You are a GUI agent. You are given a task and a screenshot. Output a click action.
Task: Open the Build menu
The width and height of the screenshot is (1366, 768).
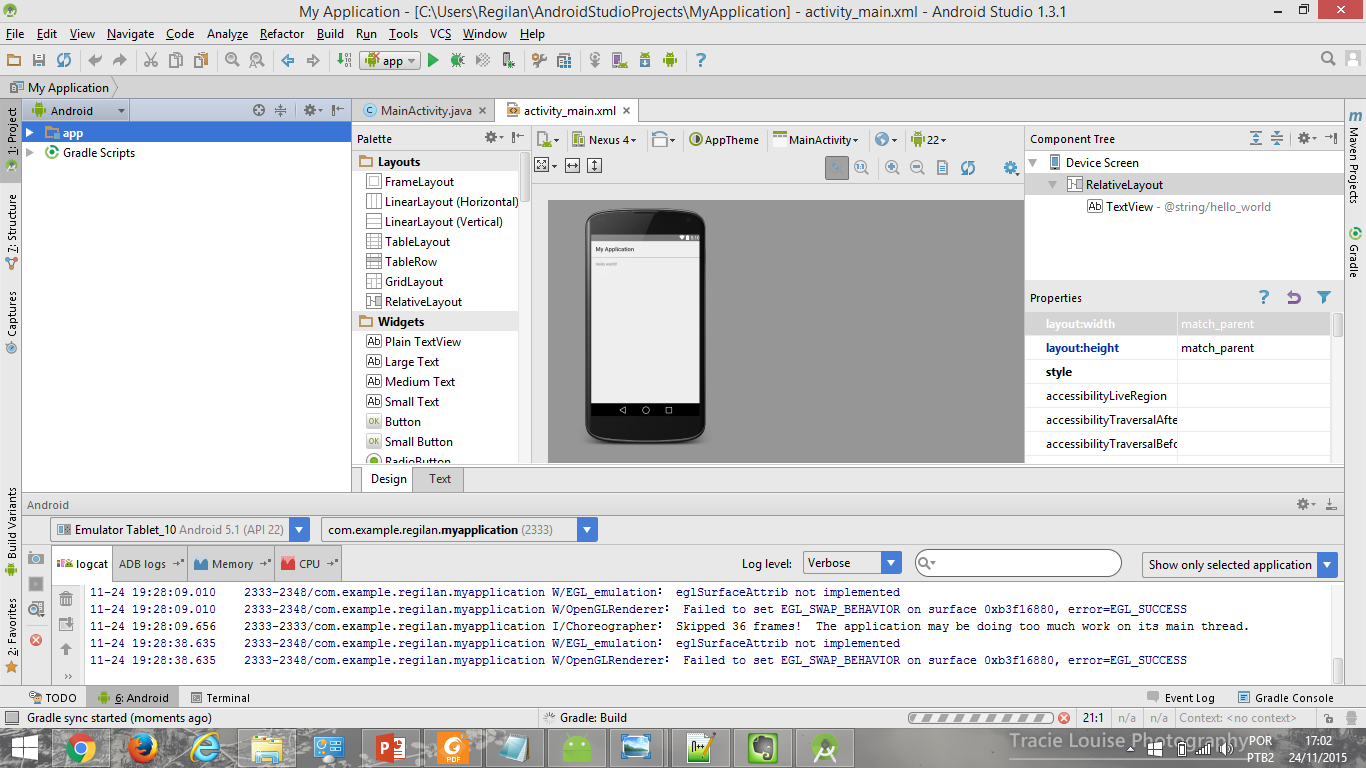(330, 33)
